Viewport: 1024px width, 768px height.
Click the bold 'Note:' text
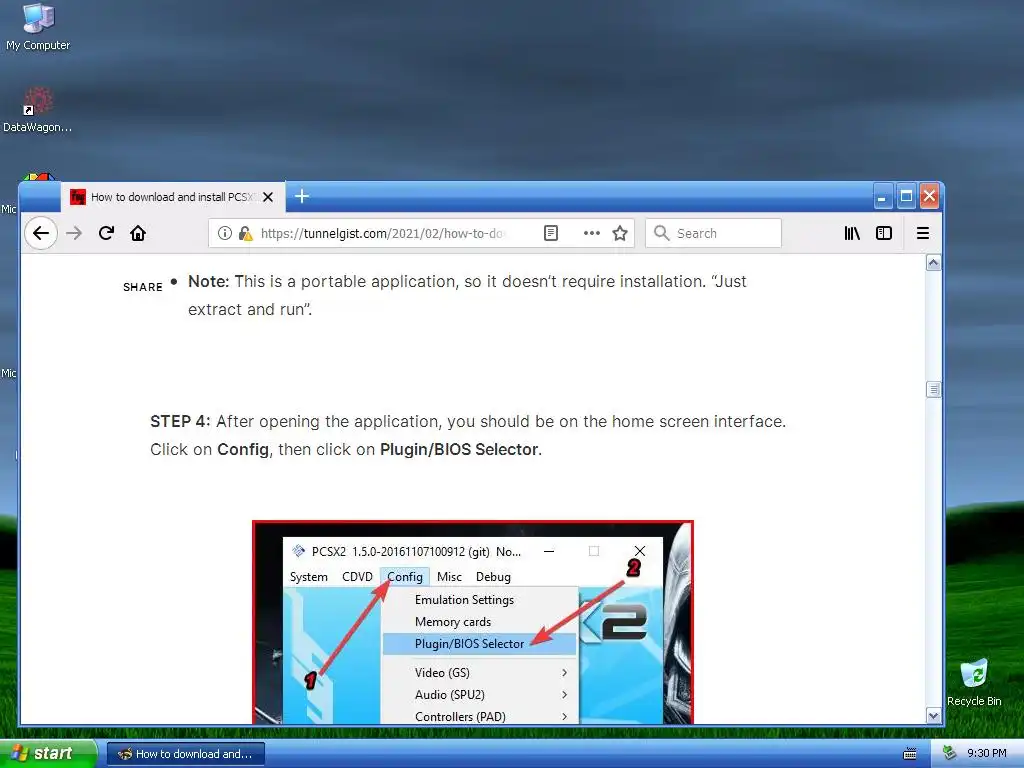tap(208, 281)
